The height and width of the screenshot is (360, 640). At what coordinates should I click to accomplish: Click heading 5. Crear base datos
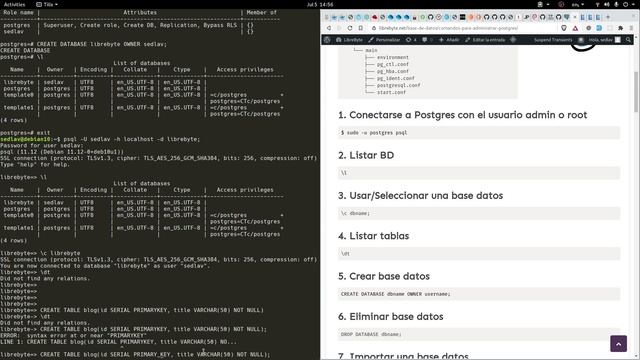point(384,276)
